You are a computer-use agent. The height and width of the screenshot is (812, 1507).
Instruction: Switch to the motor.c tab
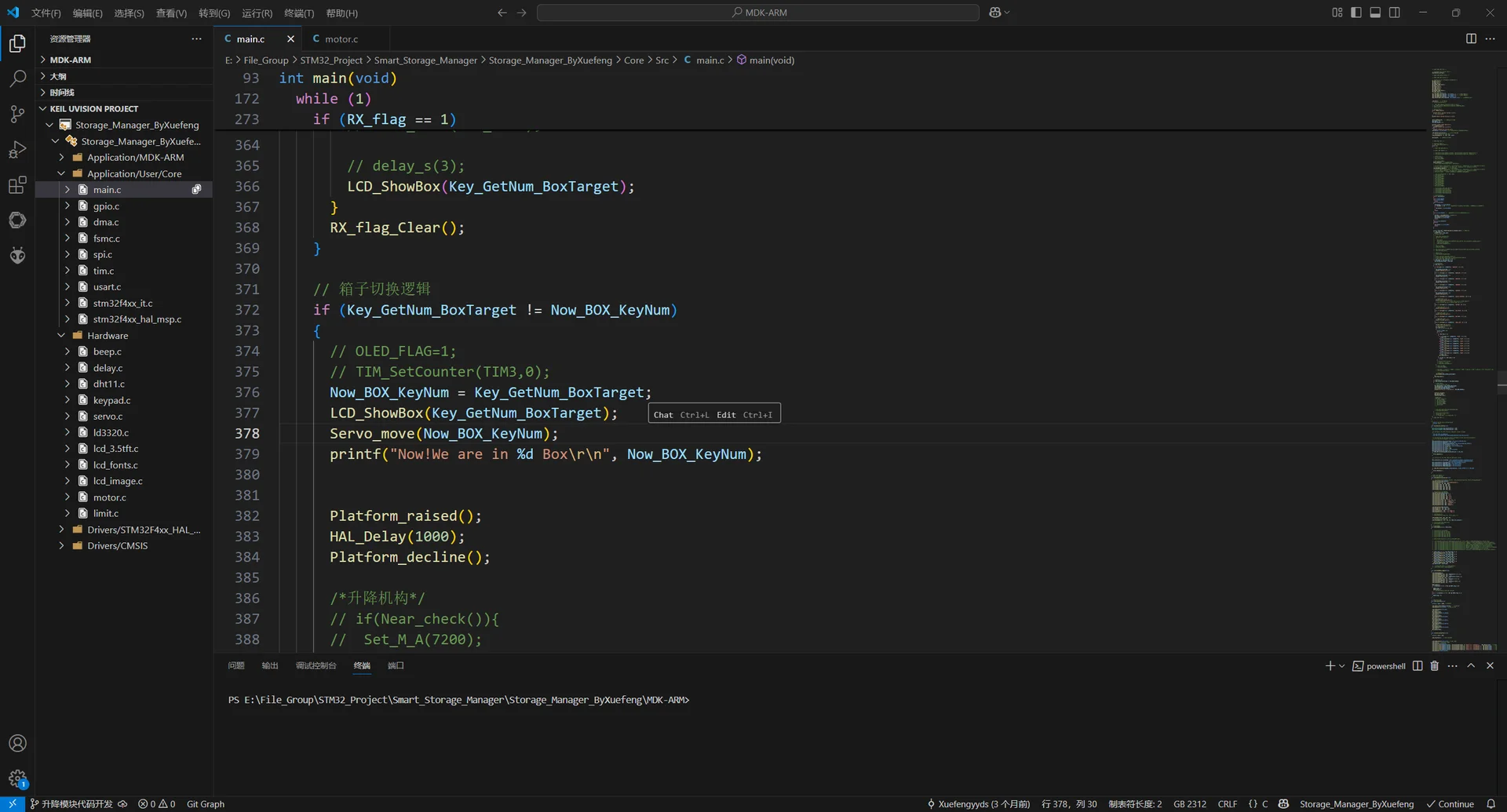(x=341, y=38)
